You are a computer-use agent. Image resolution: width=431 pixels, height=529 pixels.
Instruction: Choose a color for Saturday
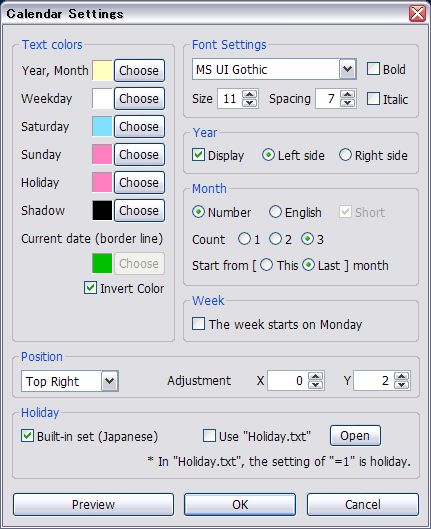point(139,127)
